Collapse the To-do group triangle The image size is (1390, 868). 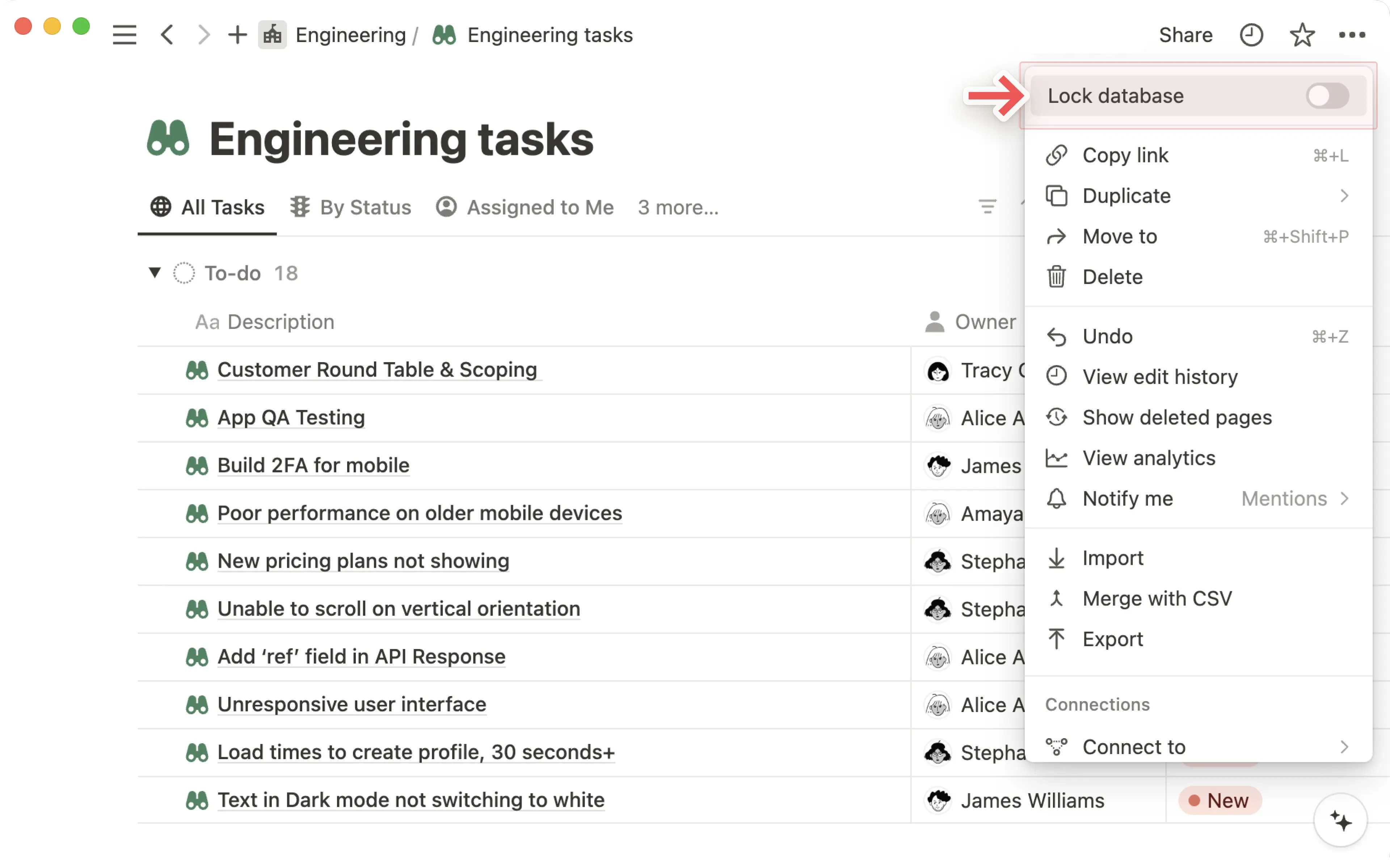pyautogui.click(x=155, y=273)
